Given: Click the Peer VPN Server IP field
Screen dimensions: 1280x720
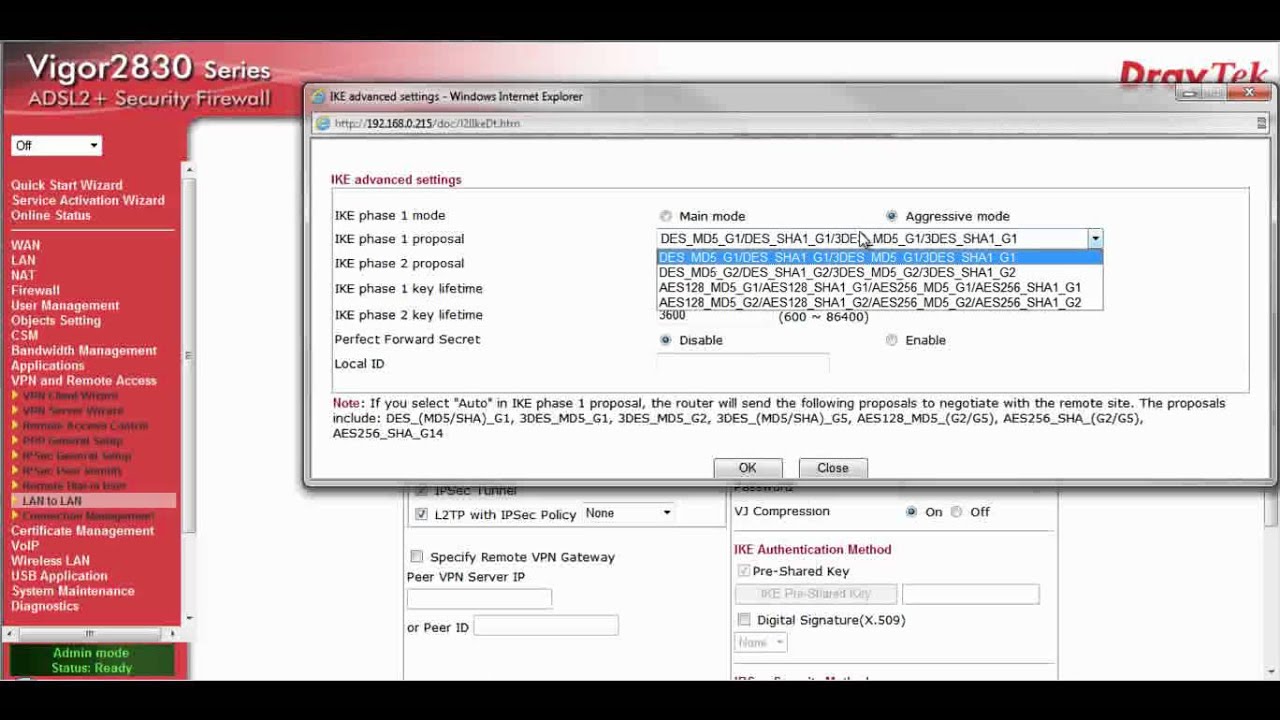Looking at the screenshot, I should pyautogui.click(x=479, y=598).
